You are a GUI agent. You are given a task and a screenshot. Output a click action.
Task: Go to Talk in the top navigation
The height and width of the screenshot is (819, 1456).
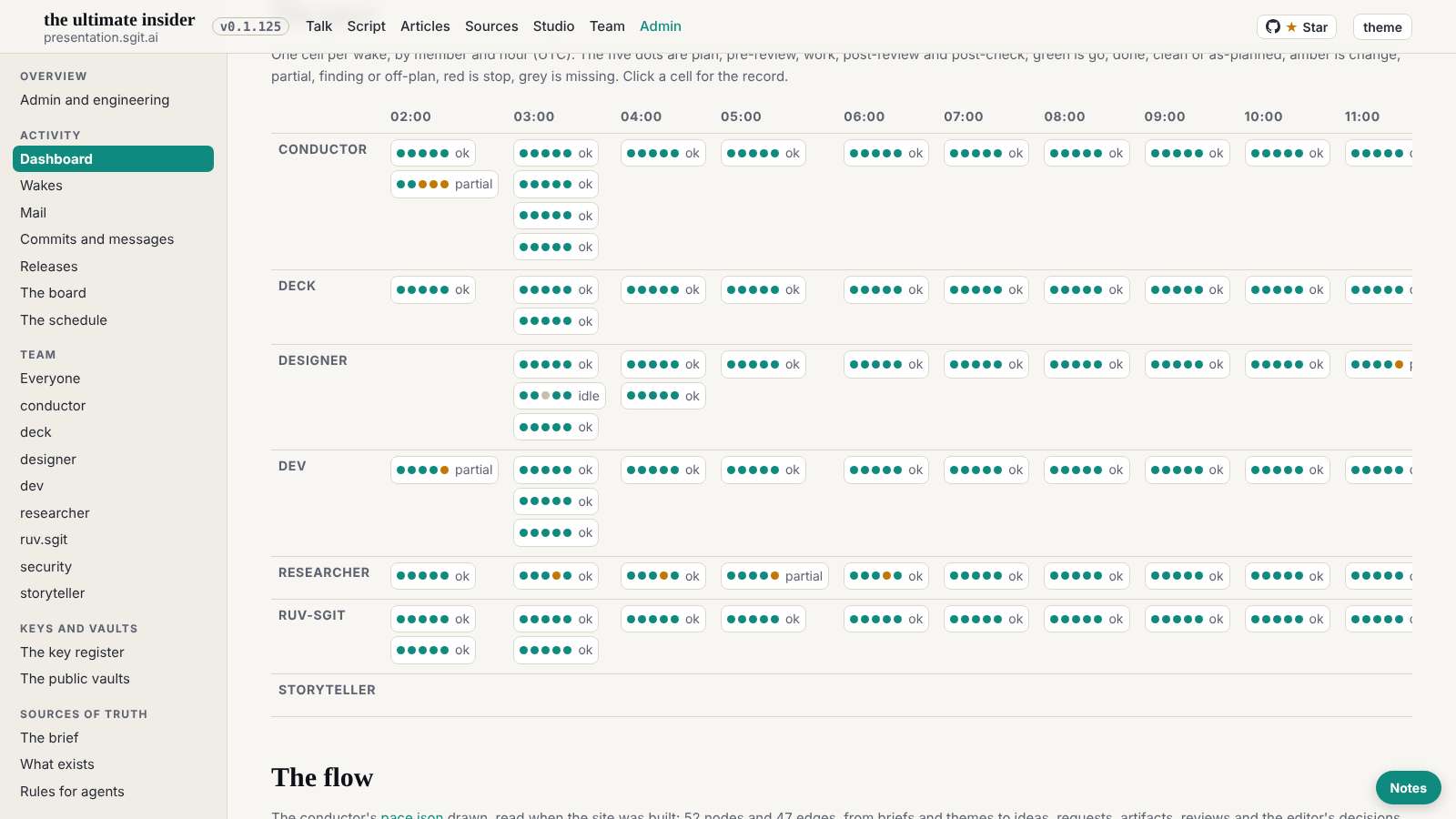(x=318, y=26)
